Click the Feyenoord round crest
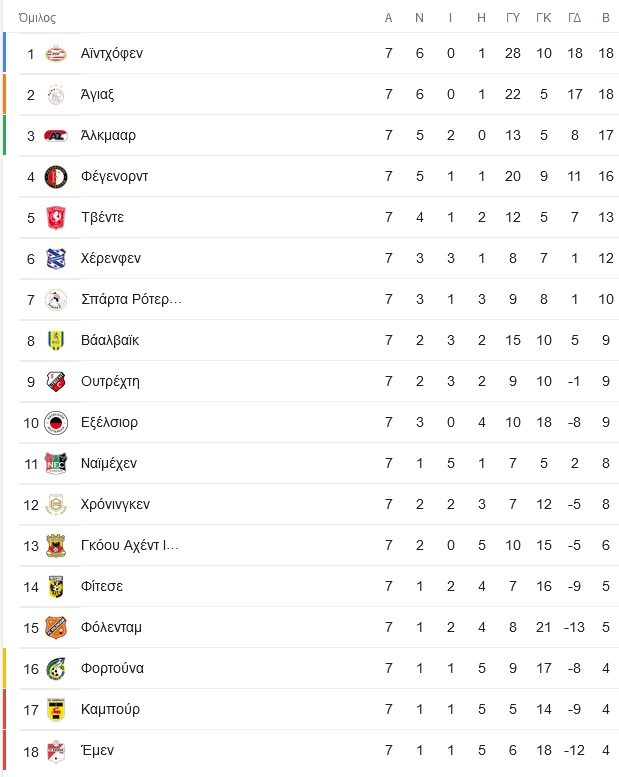Image resolution: width=619 pixels, height=777 pixels. 56,176
